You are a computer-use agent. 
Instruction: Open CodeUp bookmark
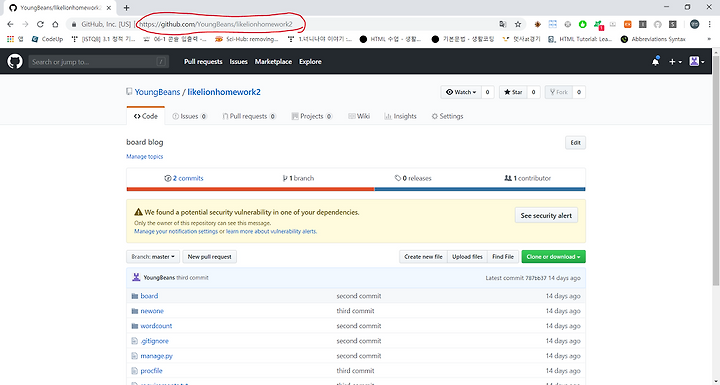tap(47, 39)
